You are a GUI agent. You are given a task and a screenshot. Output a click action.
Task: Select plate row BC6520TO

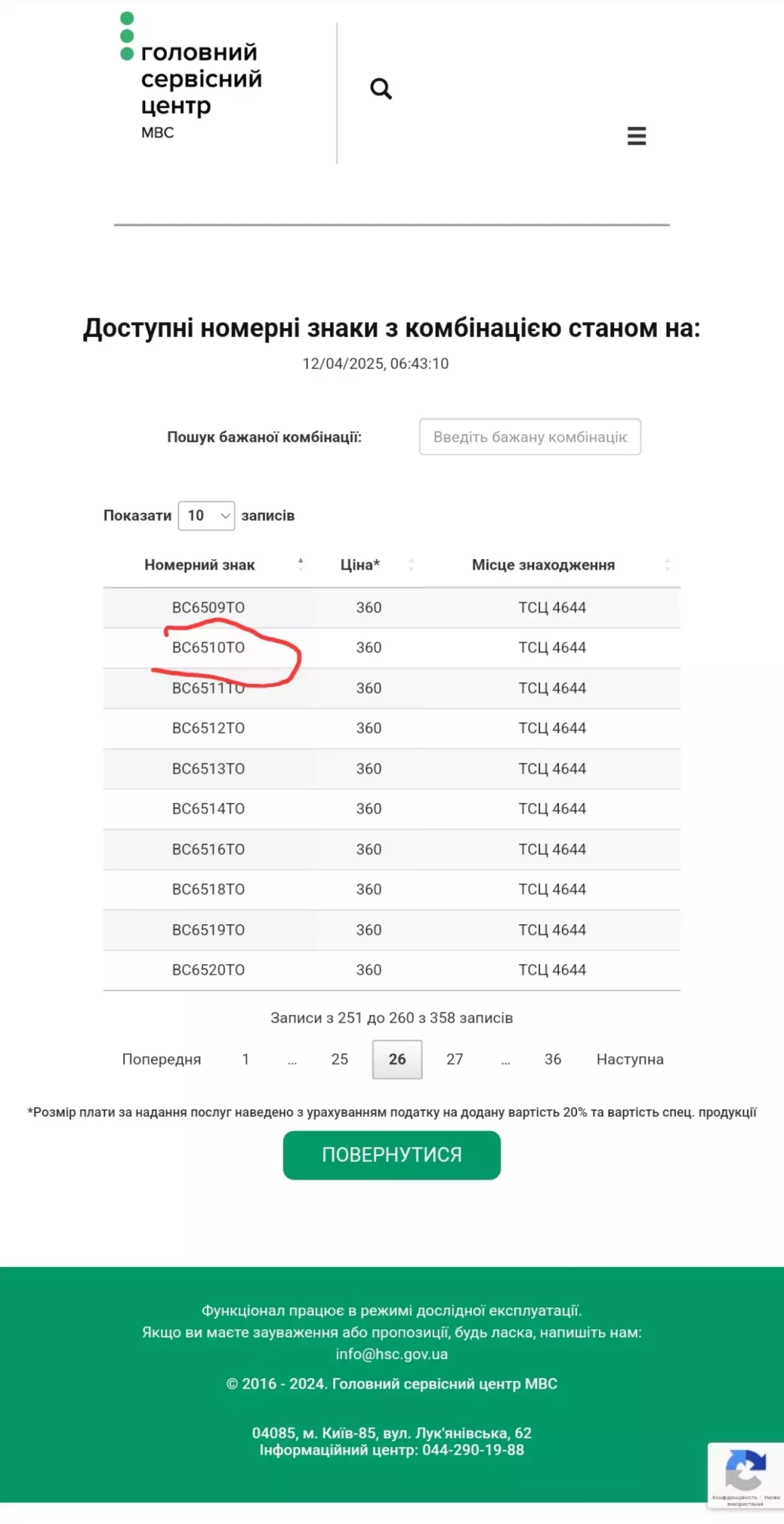(x=392, y=970)
